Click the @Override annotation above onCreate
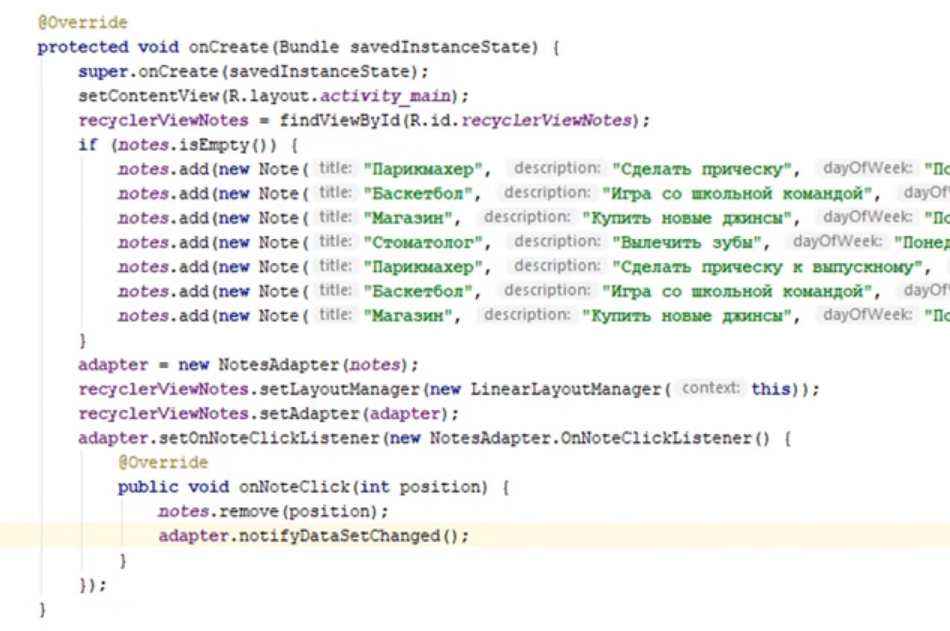The height and width of the screenshot is (631, 950). click(83, 22)
